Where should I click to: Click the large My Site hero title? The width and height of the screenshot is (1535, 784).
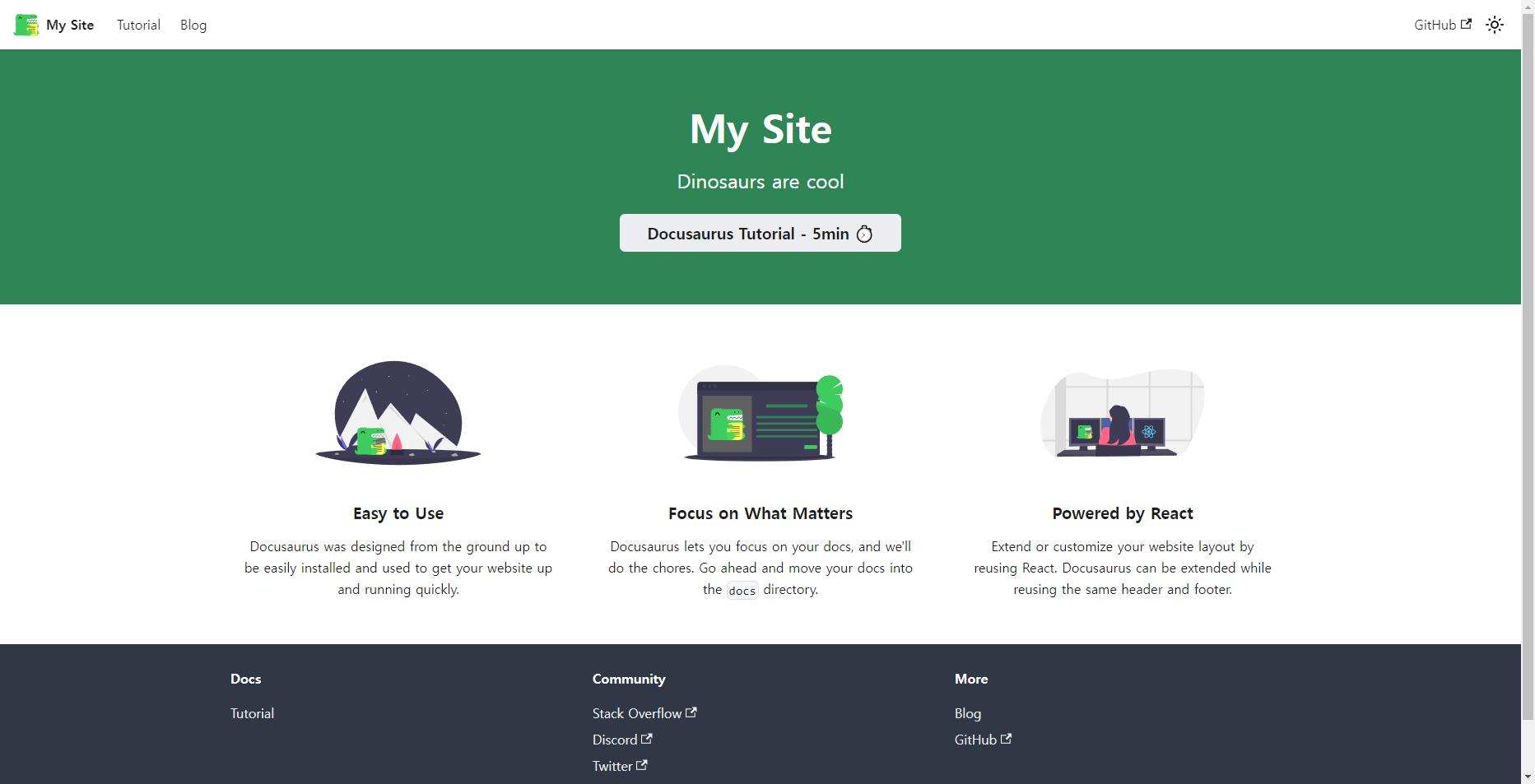[x=761, y=130]
